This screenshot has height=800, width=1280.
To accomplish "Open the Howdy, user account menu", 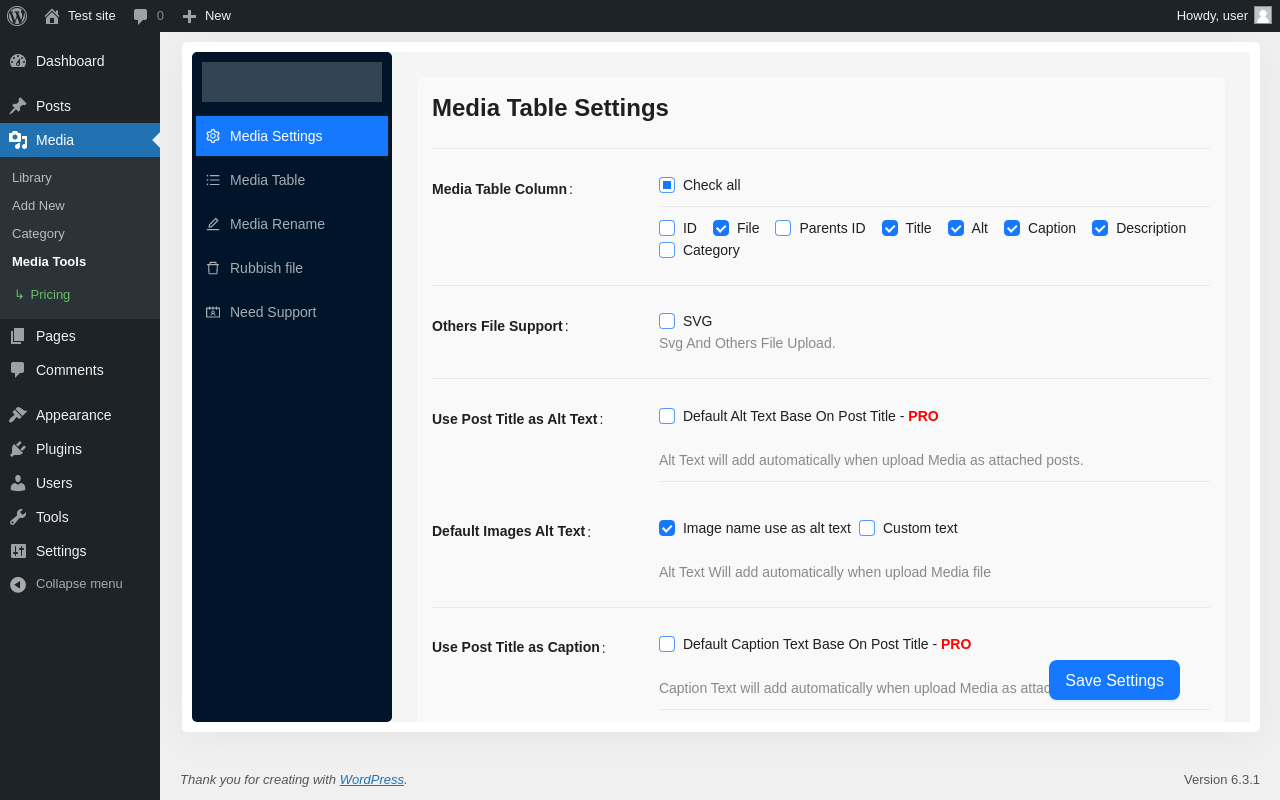I will pyautogui.click(x=1212, y=16).
